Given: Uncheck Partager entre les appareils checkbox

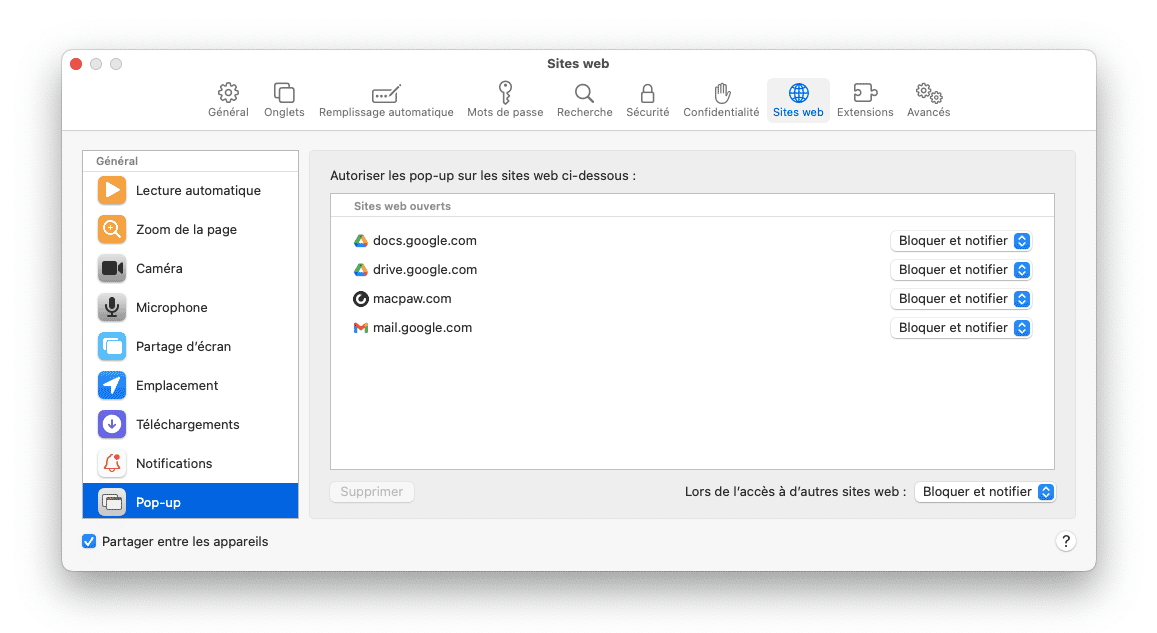Looking at the screenshot, I should (x=90, y=541).
